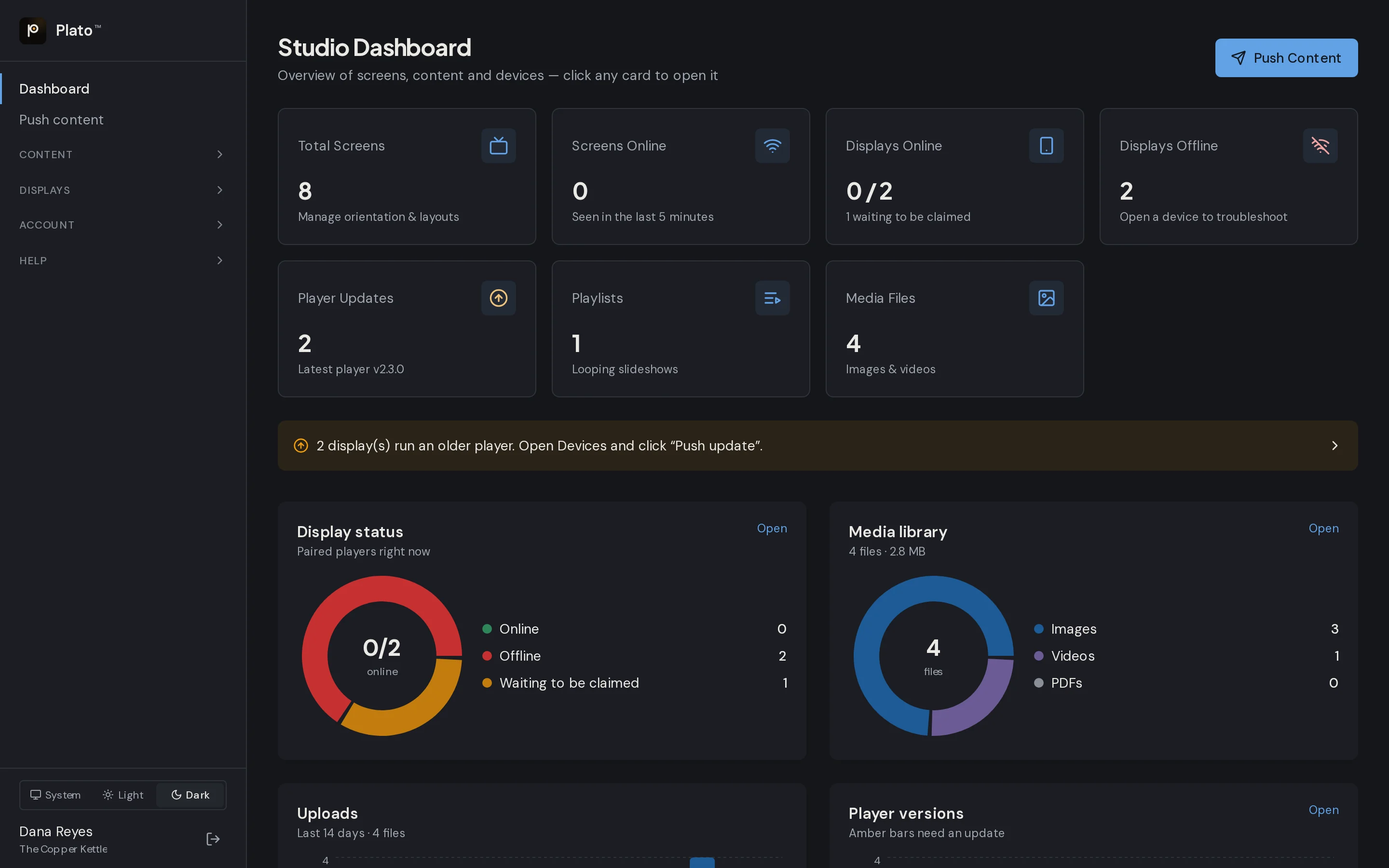1389x868 pixels.
Task: Open link in Player versions panel
Action: pyautogui.click(x=1323, y=810)
